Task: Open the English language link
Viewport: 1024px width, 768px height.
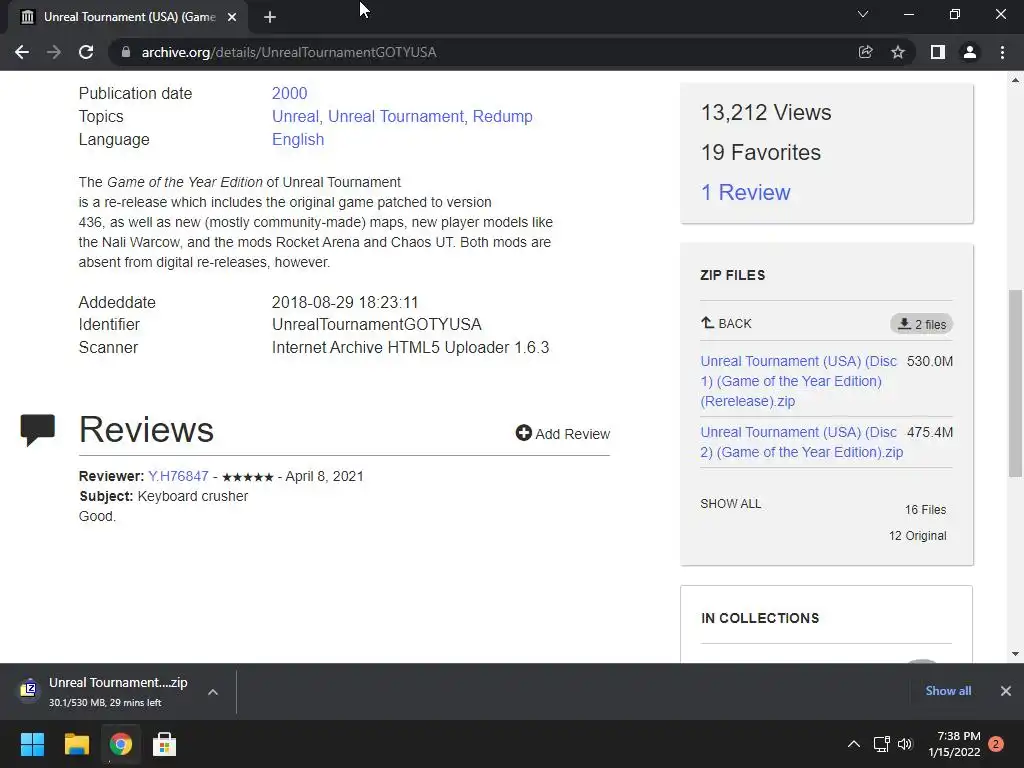Action: tap(298, 139)
